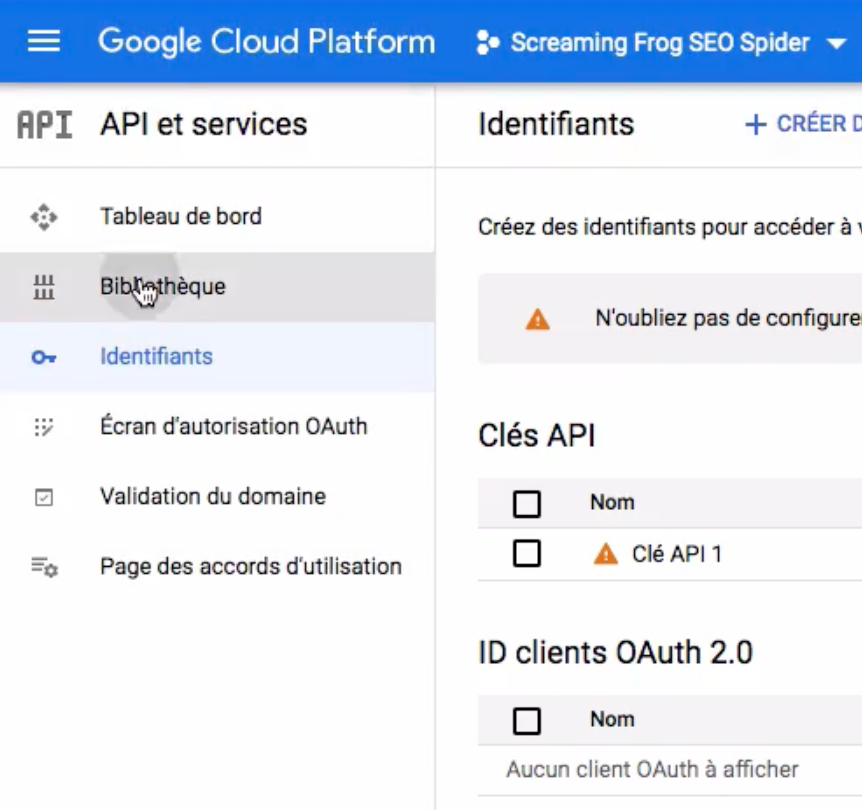The image size is (862, 810).
Task: Click the Screaming Frog SEO Spider project name
Action: [x=660, y=43]
